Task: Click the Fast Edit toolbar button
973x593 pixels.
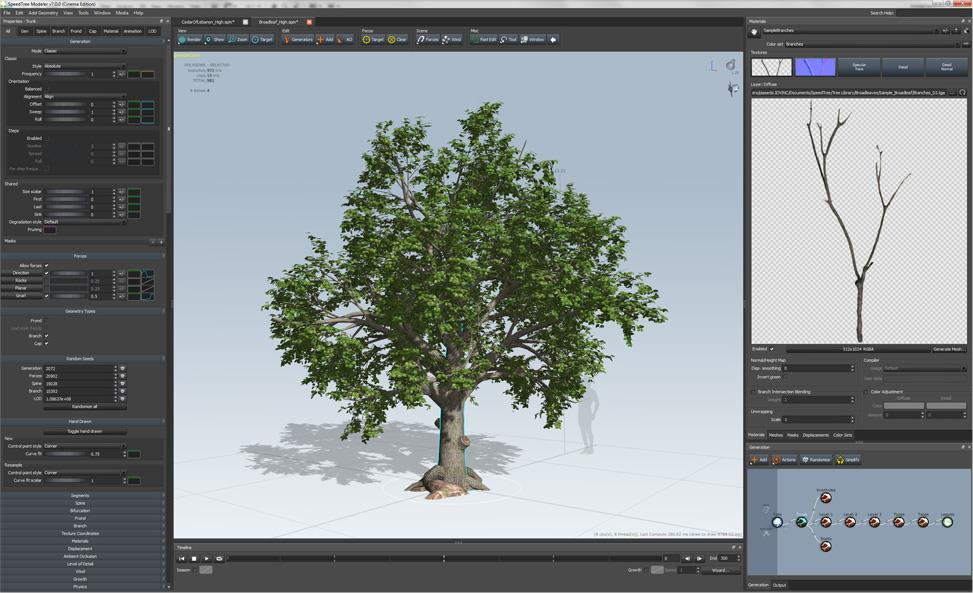Action: [x=484, y=39]
